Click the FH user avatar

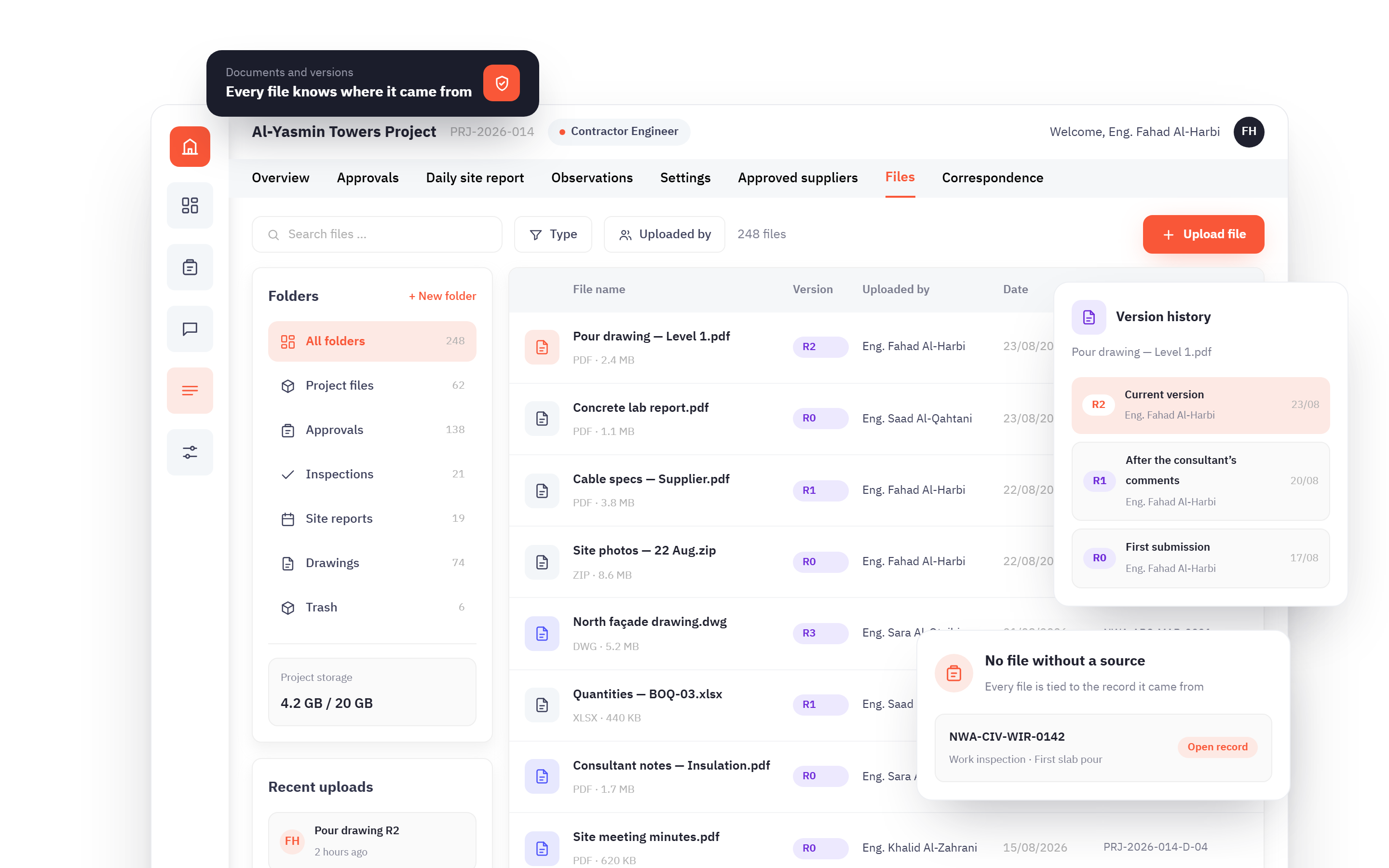(1248, 132)
